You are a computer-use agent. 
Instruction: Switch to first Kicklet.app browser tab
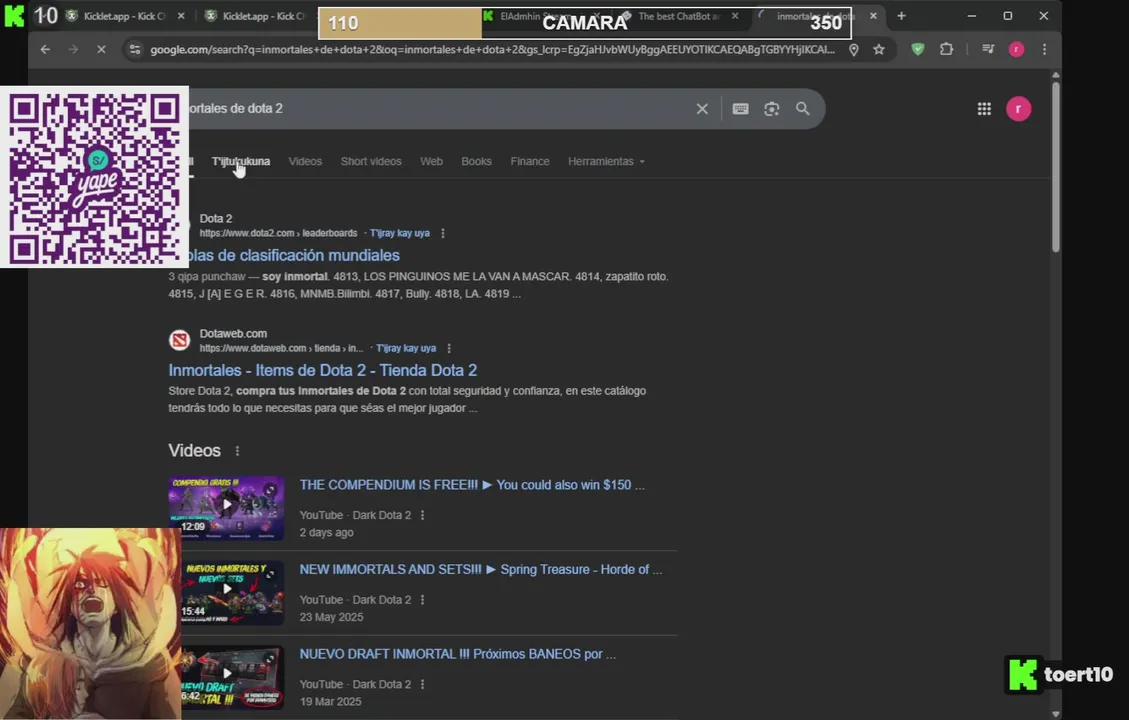(x=123, y=16)
